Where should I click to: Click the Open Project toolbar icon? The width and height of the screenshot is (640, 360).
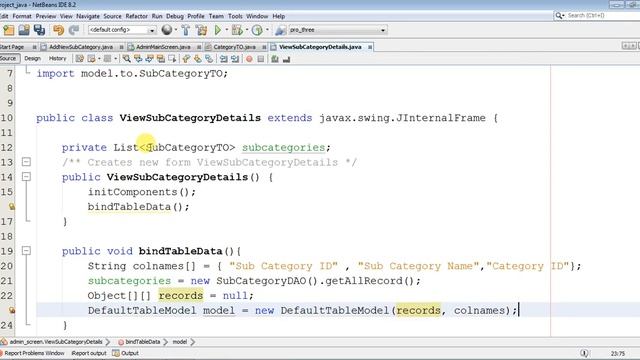pyautogui.click(x=24, y=30)
